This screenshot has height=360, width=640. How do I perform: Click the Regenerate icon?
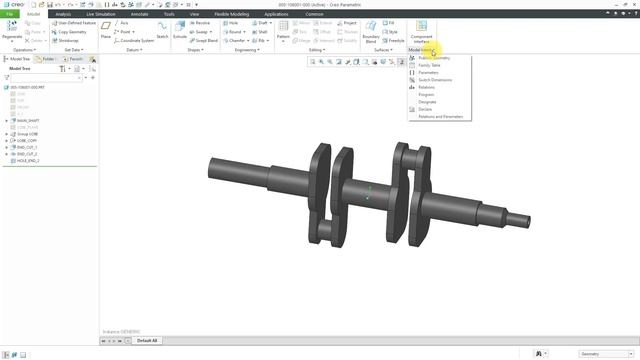pyautogui.click(x=12, y=26)
